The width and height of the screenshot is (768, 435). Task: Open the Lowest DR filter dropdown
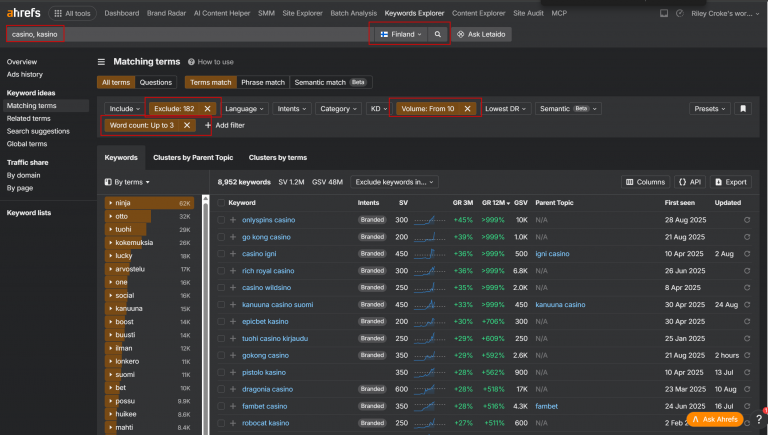[505, 109]
